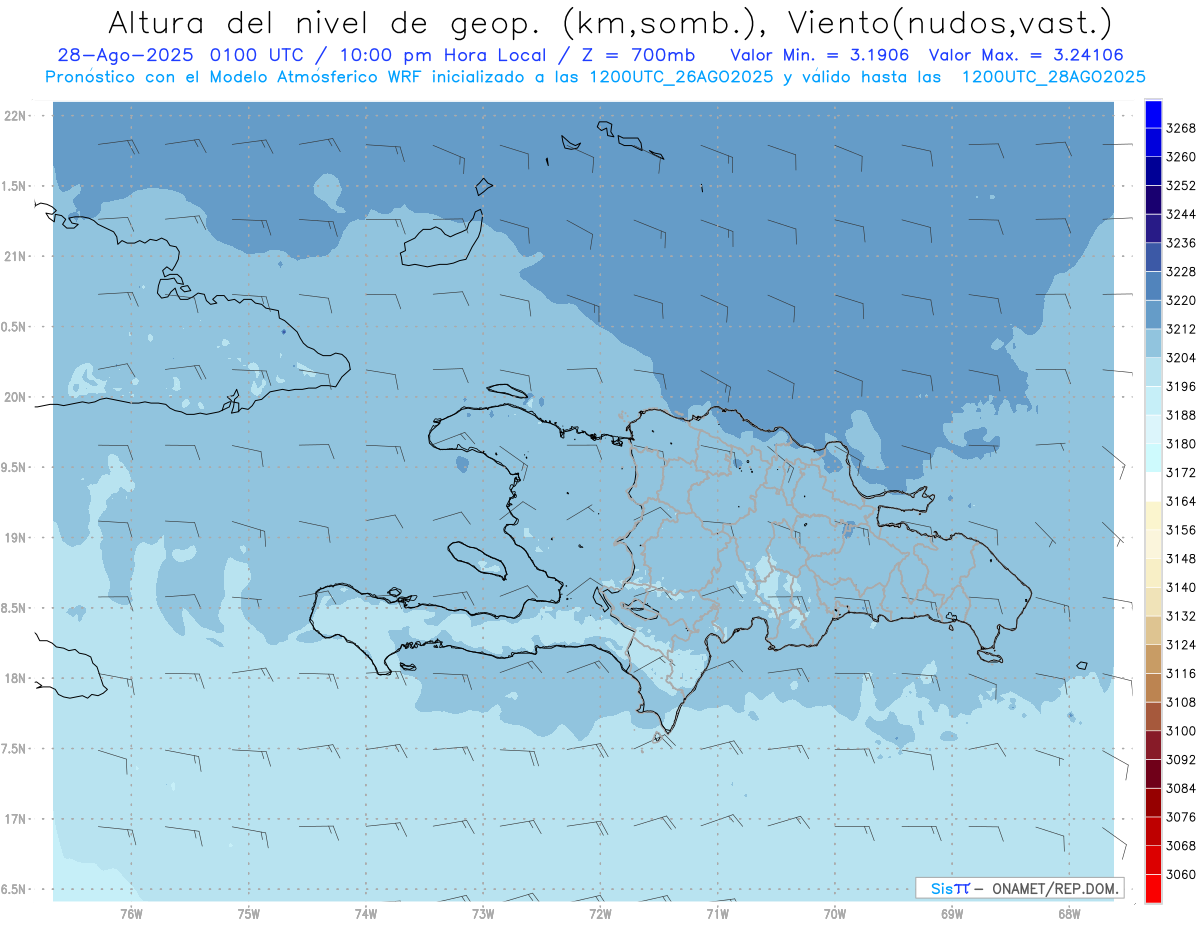
Task: Click the 17N latitude label
Action: coord(16,819)
